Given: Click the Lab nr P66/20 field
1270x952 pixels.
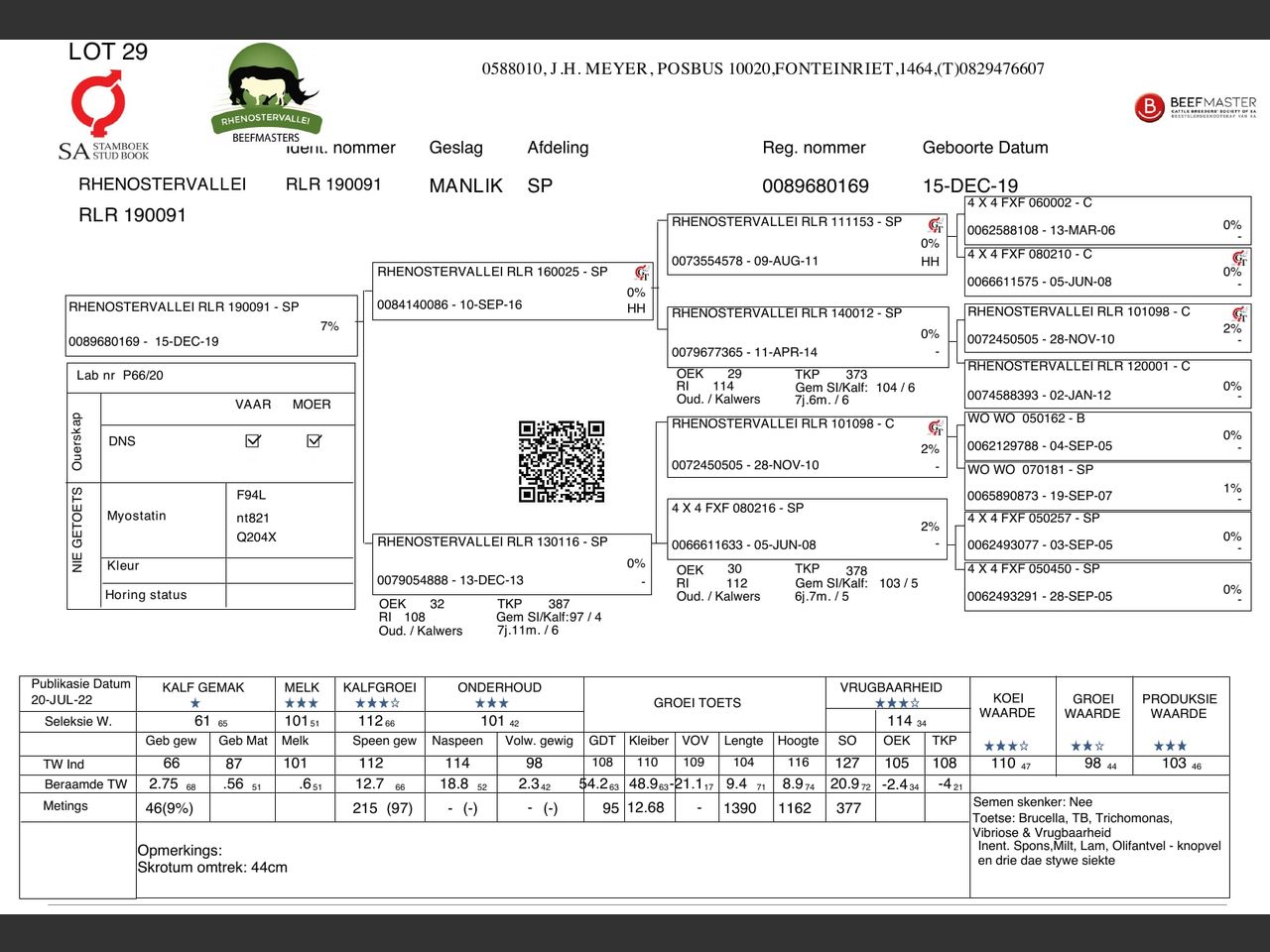Looking at the screenshot, I should click(120, 376).
